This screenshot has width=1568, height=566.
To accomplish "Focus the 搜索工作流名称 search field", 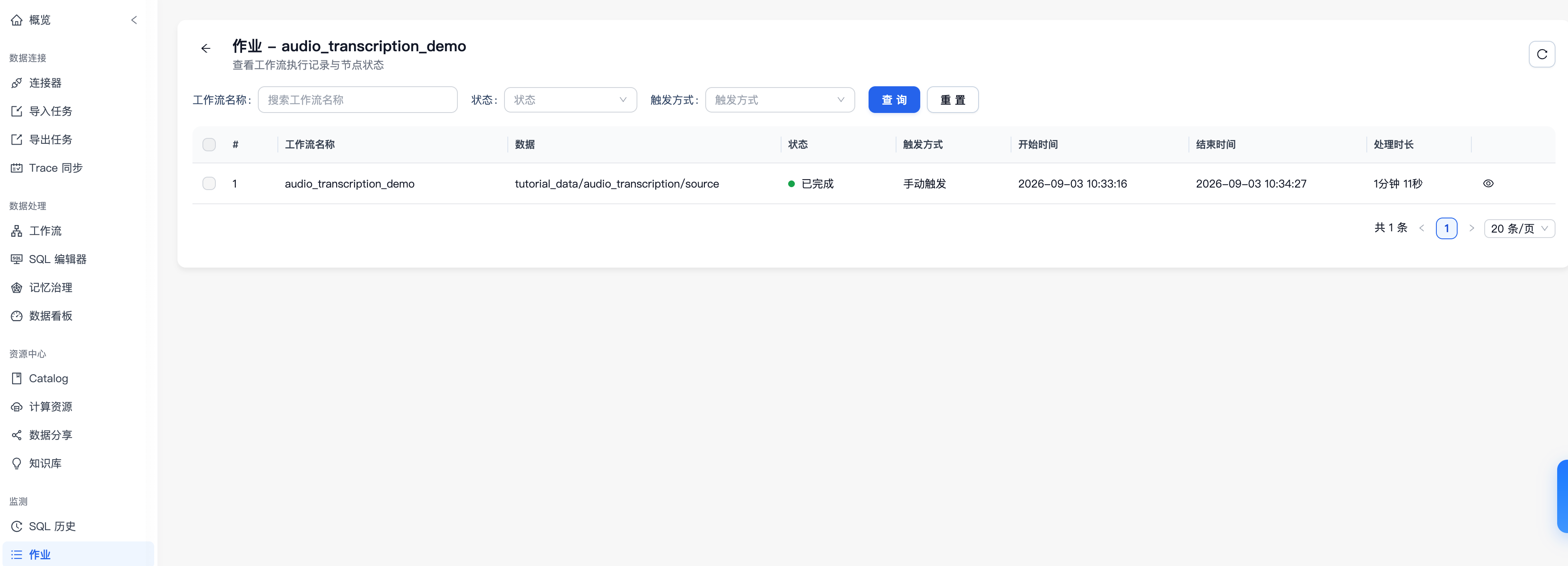I will pyautogui.click(x=357, y=100).
